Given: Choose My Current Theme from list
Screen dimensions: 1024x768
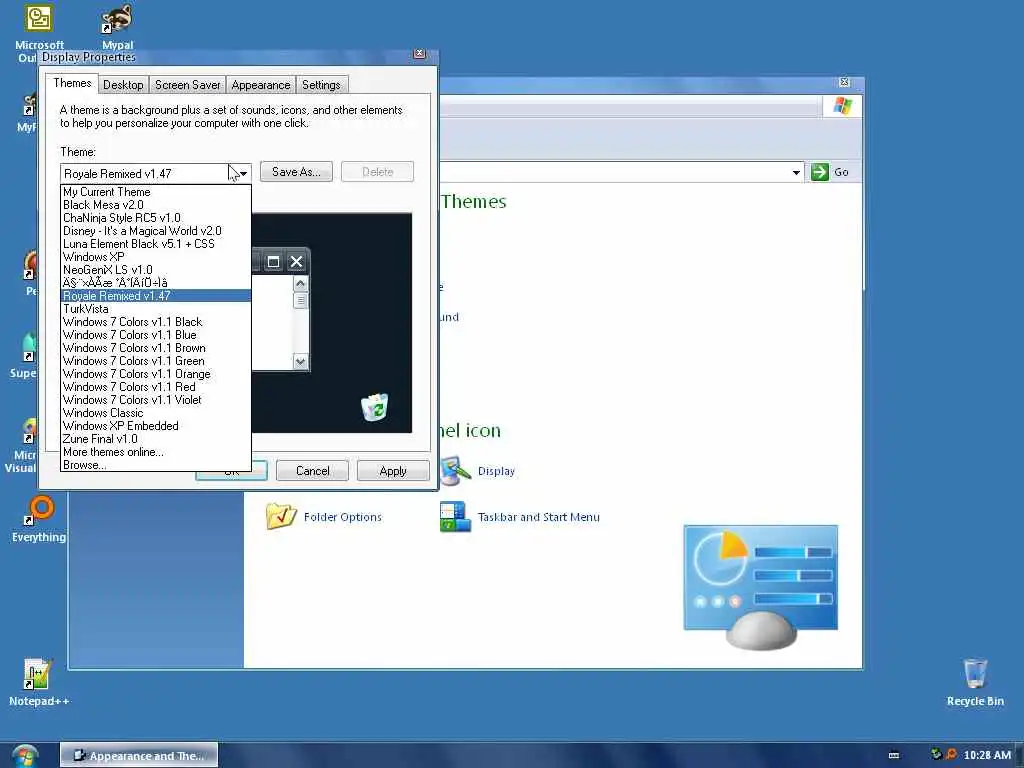Looking at the screenshot, I should [x=155, y=192].
